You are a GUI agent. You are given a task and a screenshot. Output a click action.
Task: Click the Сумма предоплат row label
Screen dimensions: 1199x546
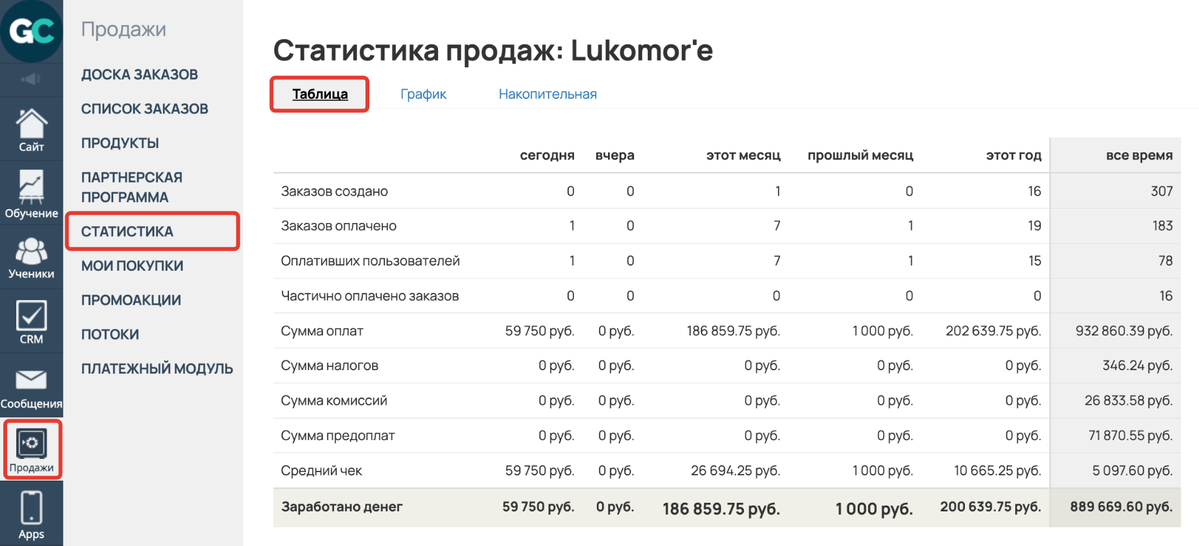pyautogui.click(x=336, y=436)
